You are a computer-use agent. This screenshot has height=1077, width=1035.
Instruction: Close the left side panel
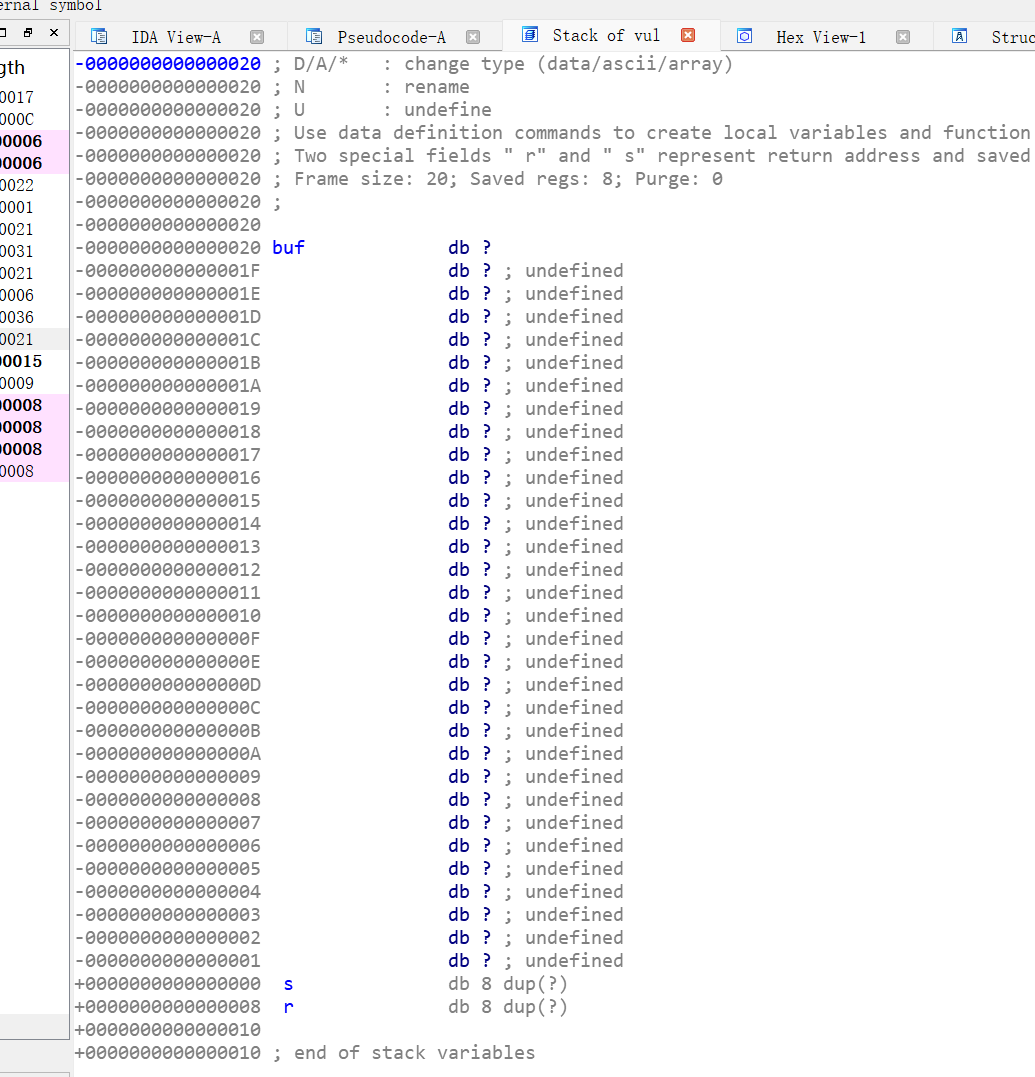[53, 33]
